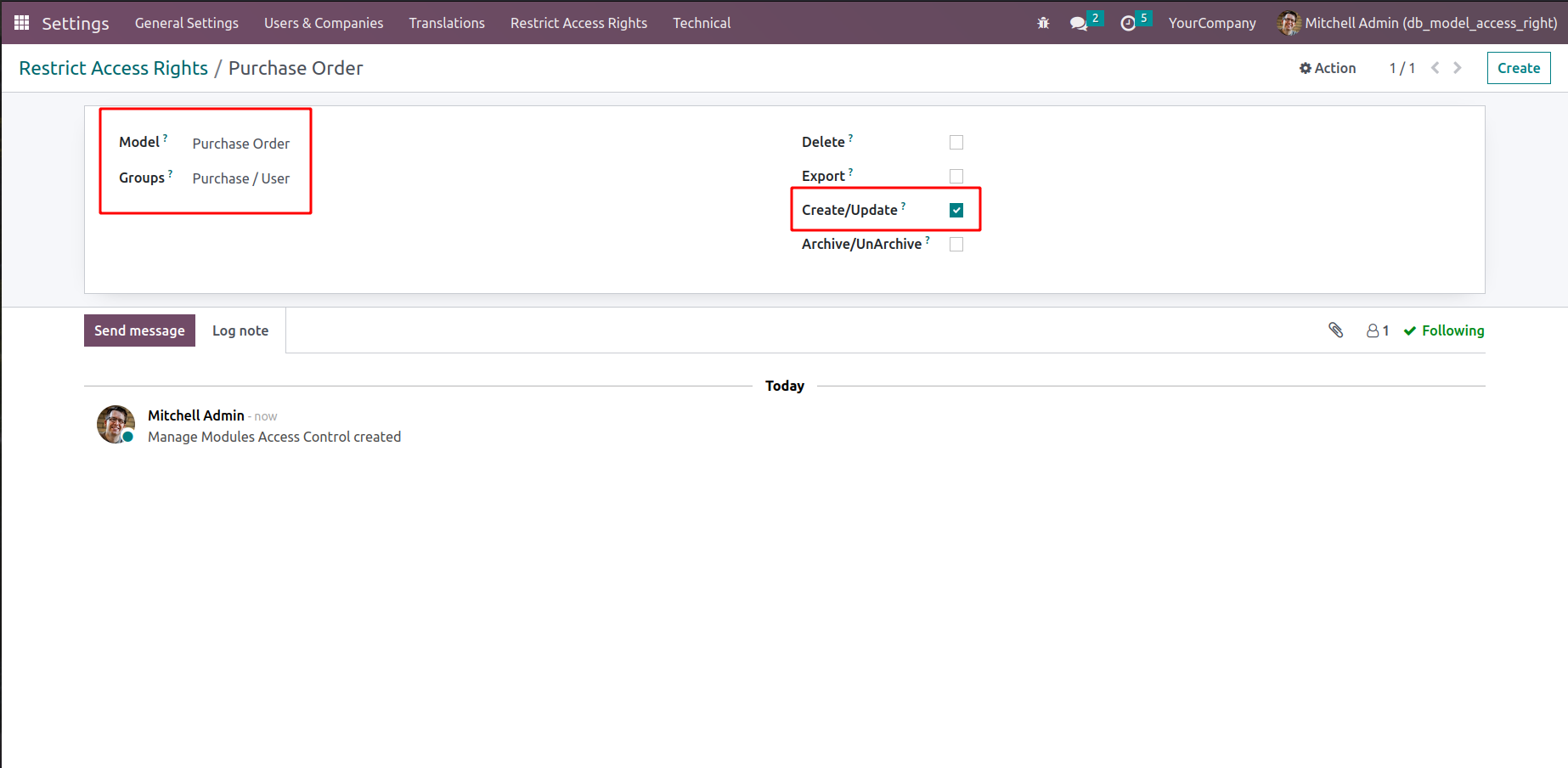The height and width of the screenshot is (768, 1568).
Task: Enable the Delete checkbox
Action: click(x=956, y=142)
